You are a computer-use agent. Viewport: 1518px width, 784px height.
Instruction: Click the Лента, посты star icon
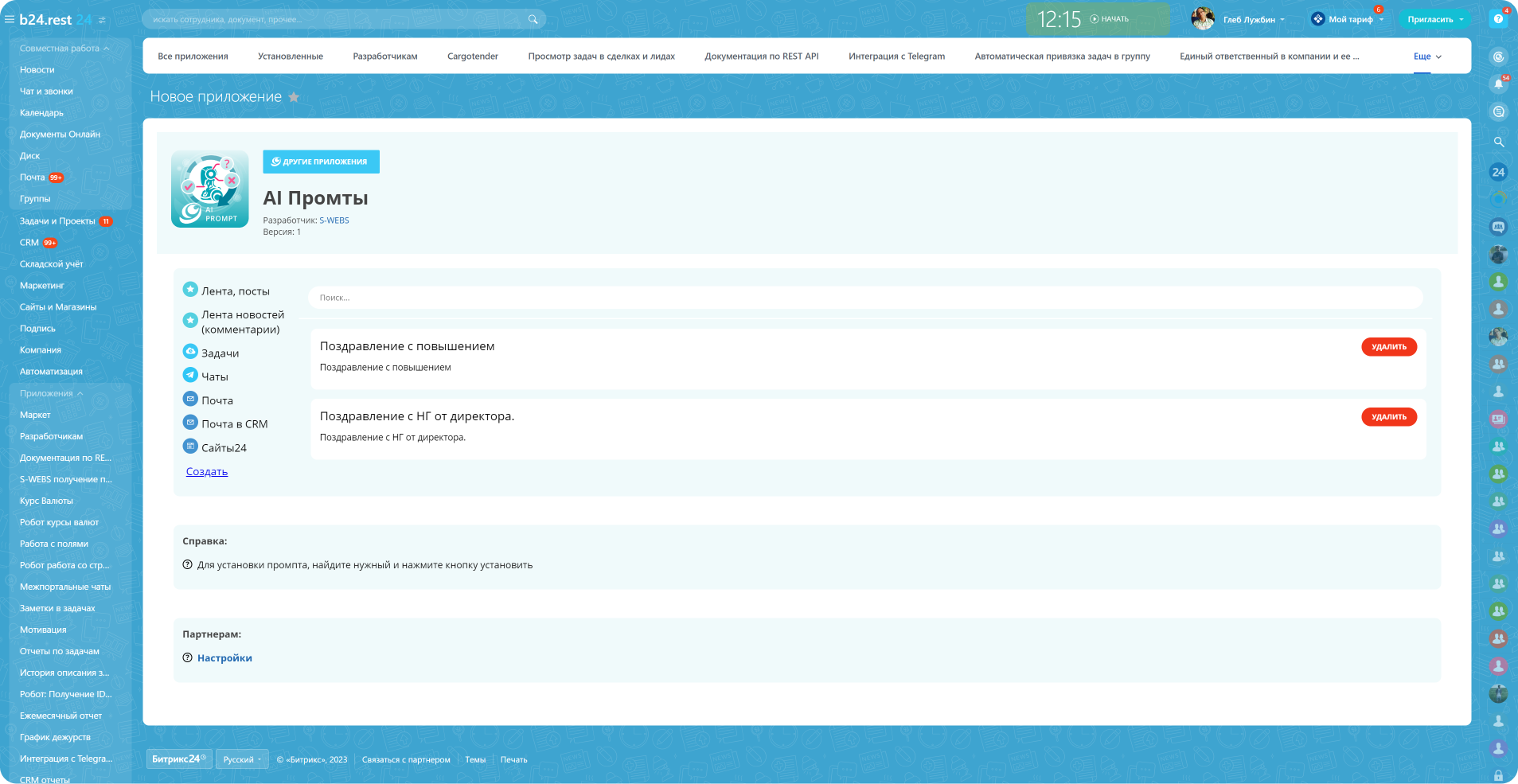[190, 290]
